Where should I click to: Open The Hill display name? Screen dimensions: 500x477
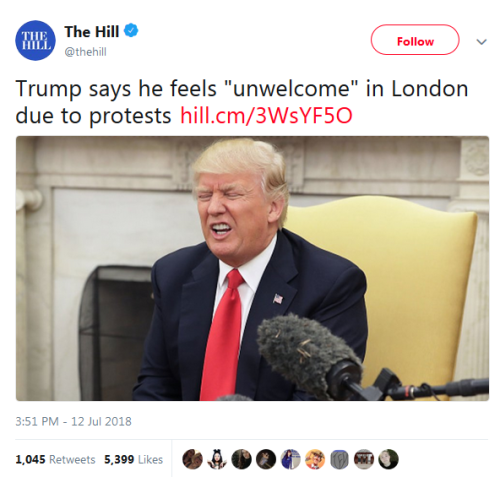click(x=92, y=32)
